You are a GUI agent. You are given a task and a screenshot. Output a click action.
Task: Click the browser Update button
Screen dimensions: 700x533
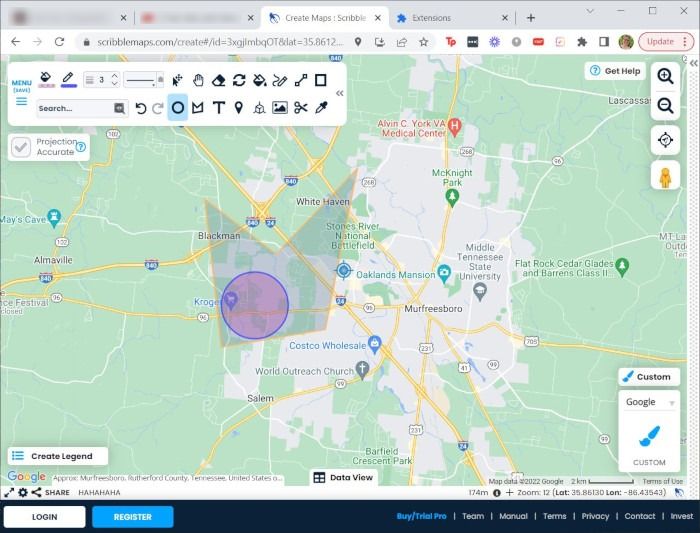pyautogui.click(x=665, y=42)
